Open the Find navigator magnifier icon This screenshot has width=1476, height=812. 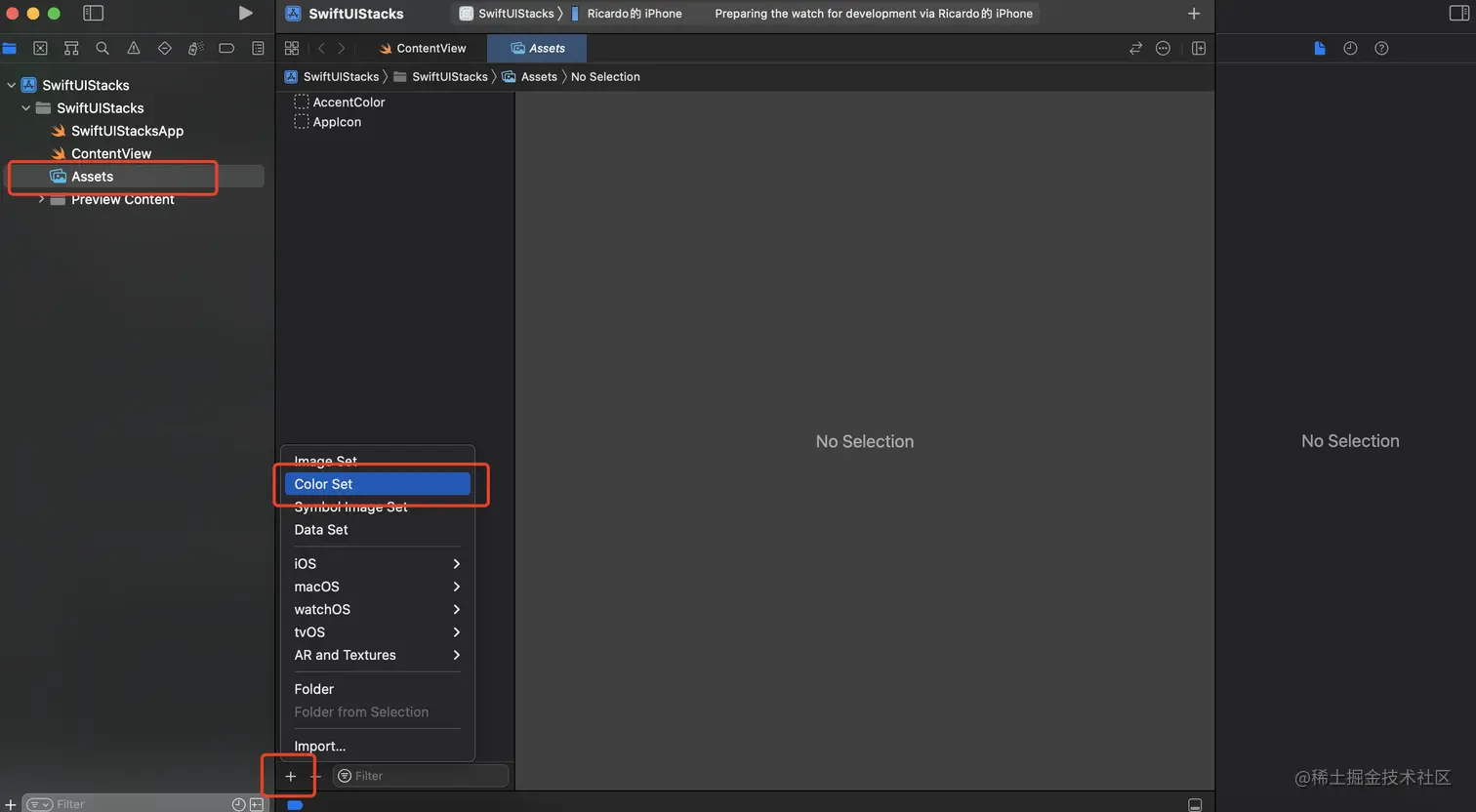(102, 48)
